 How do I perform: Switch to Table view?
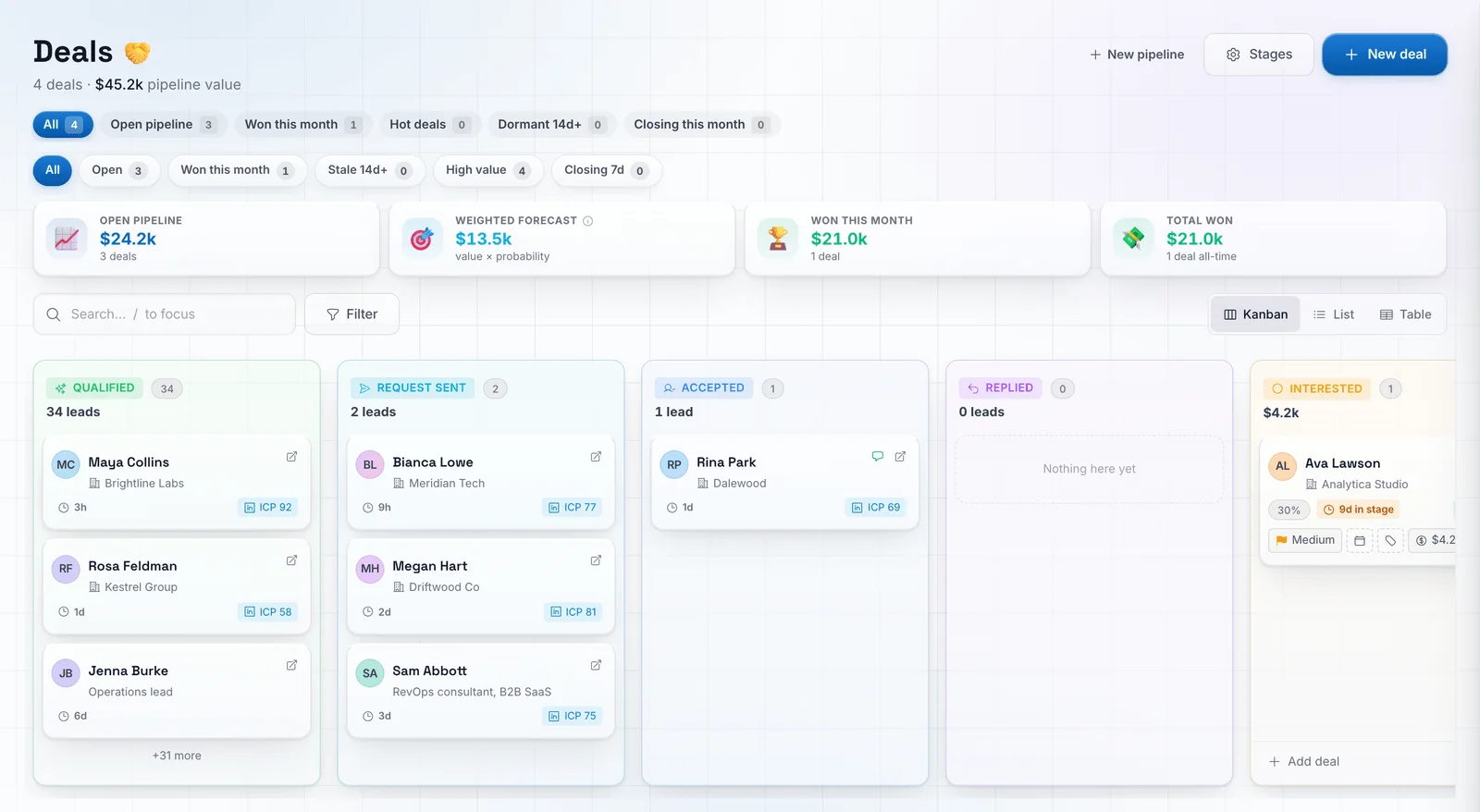pos(1405,314)
